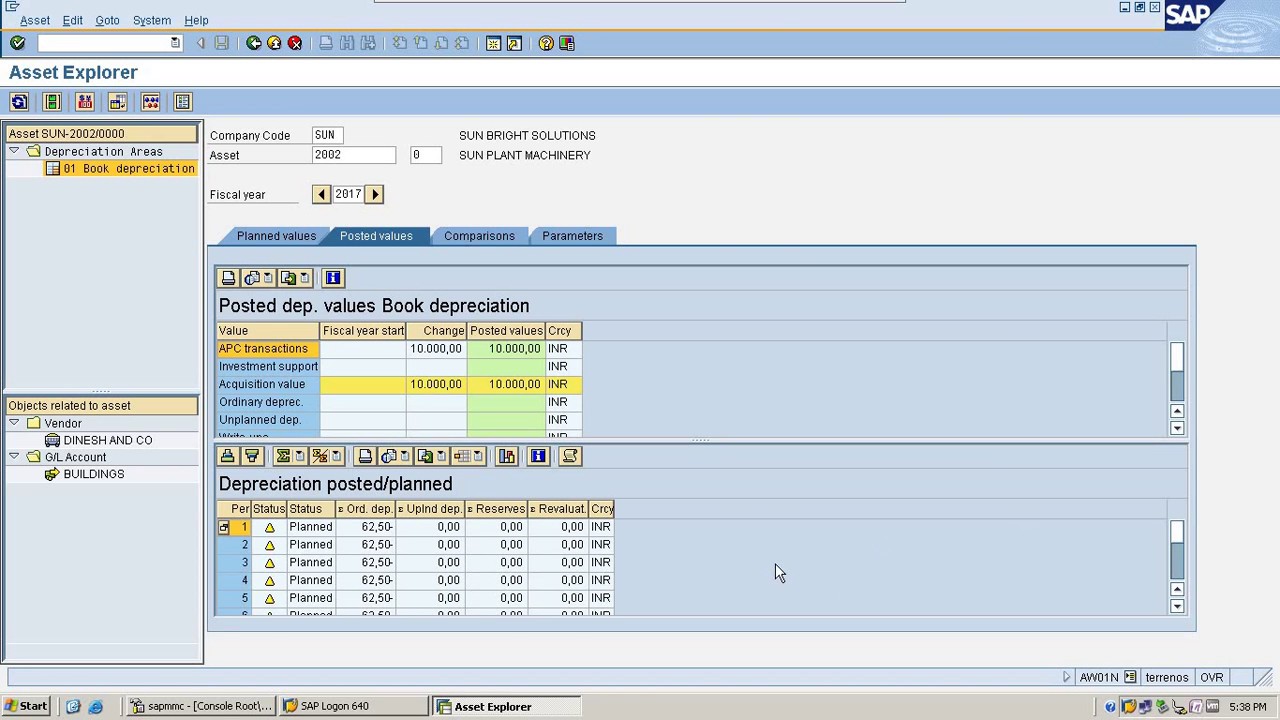Go to previous fiscal year arrow
Viewport: 1280px width, 720px height.
pos(321,194)
